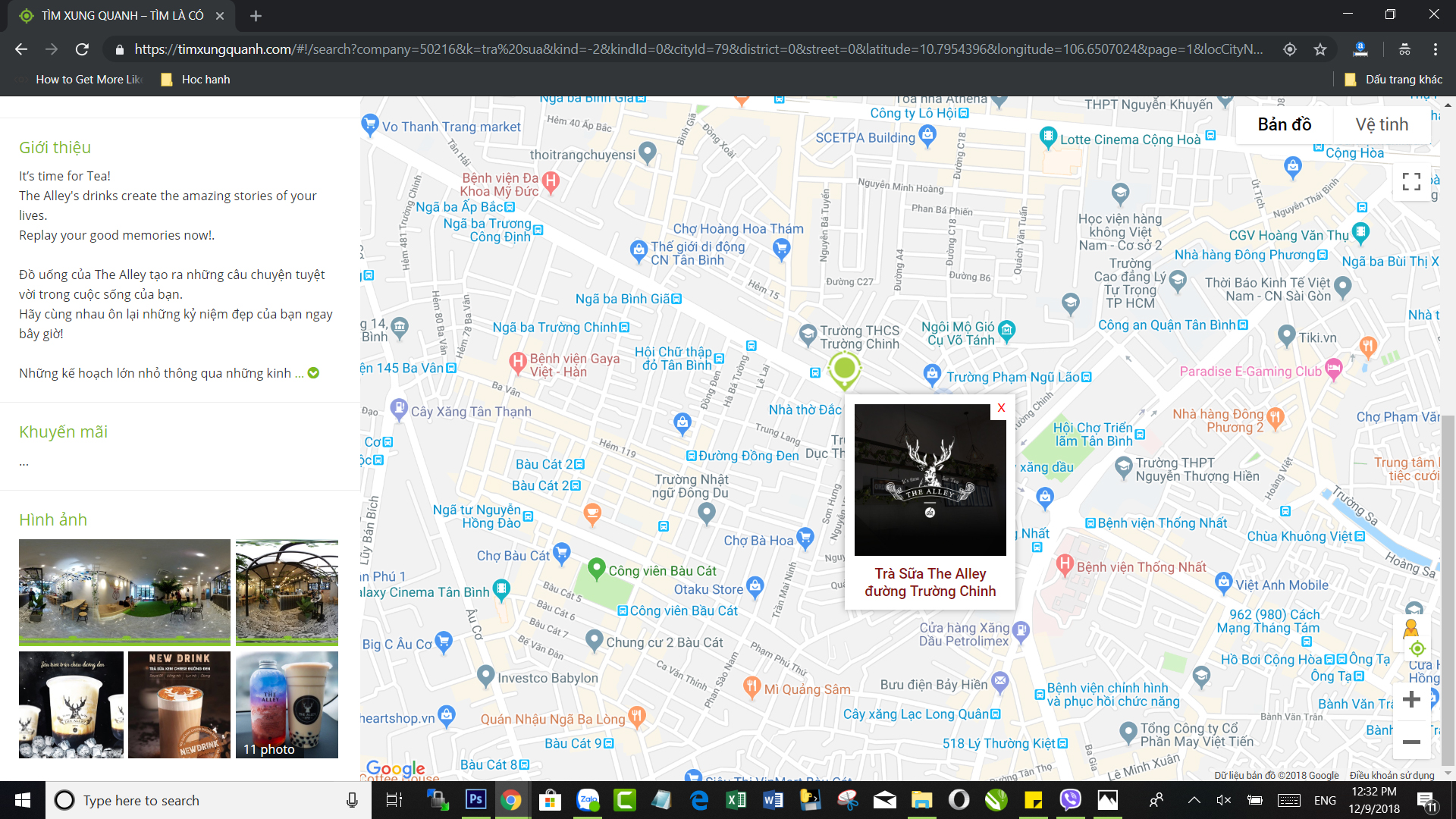This screenshot has height=819, width=1456.
Task: Click Bệnh viện Gaya Việt - Hàn marker
Action: (x=518, y=362)
